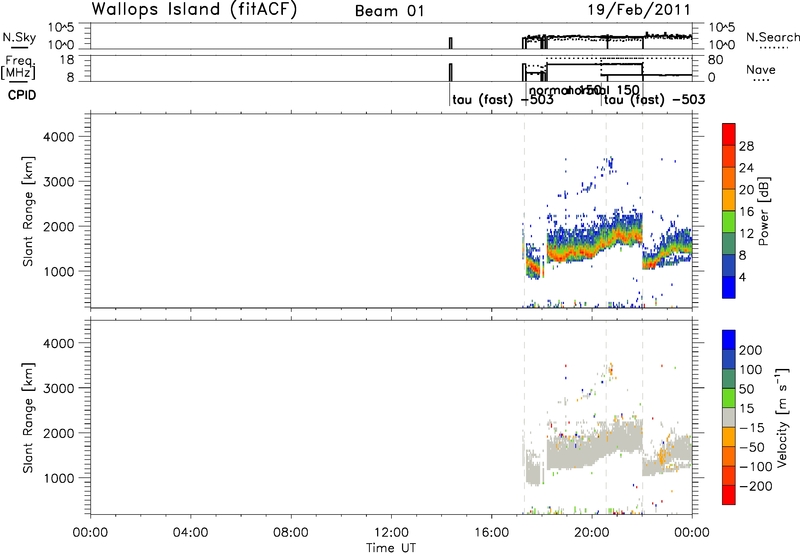Click the power backscatter band near 21:00 UT
This screenshot has width=800, height=554.
[x=616, y=233]
